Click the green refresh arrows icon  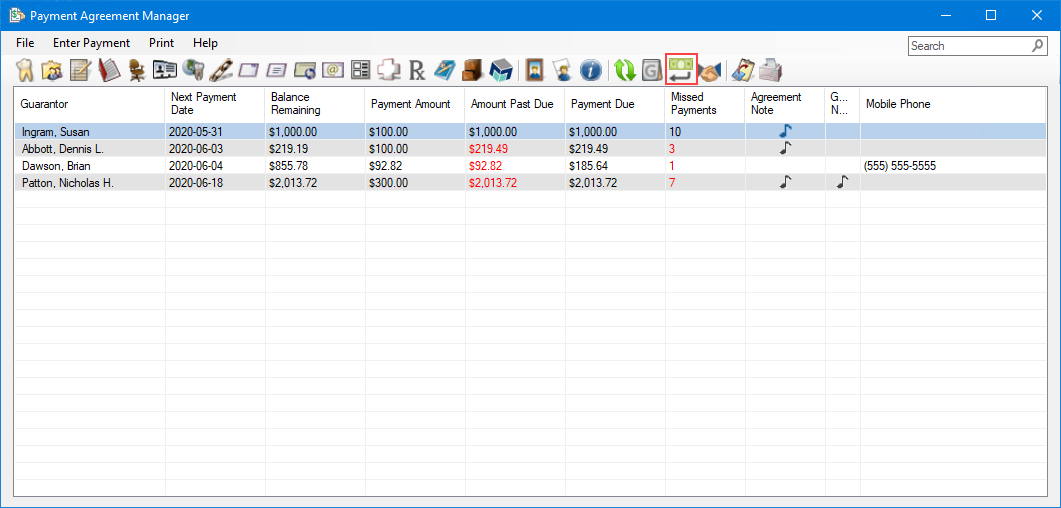(625, 70)
